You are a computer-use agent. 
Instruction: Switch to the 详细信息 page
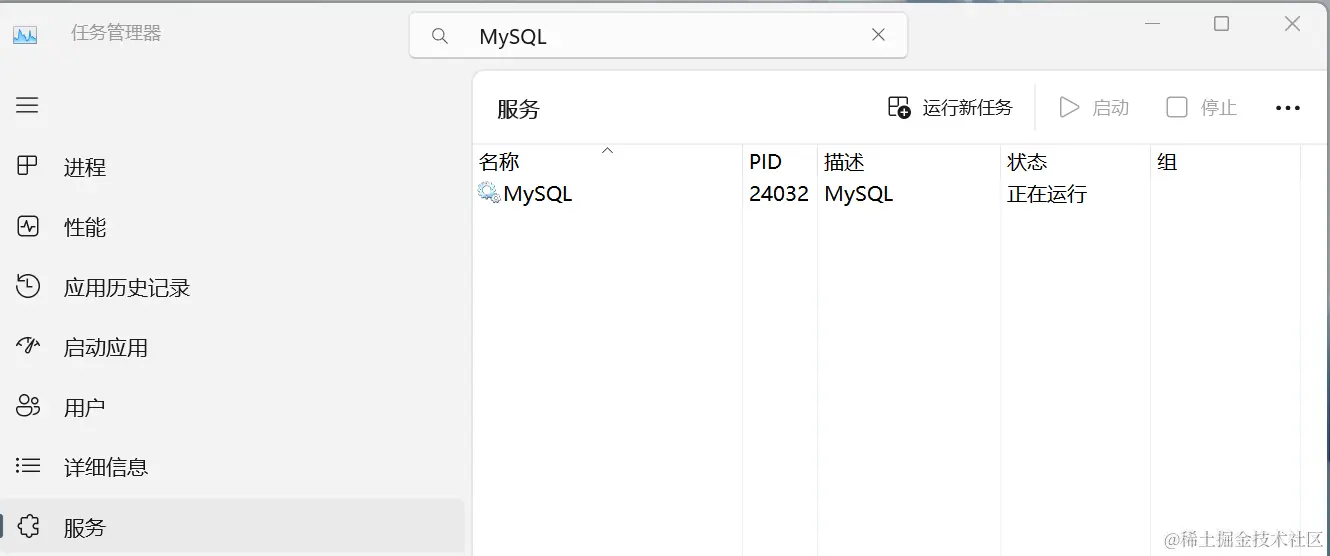(232, 466)
